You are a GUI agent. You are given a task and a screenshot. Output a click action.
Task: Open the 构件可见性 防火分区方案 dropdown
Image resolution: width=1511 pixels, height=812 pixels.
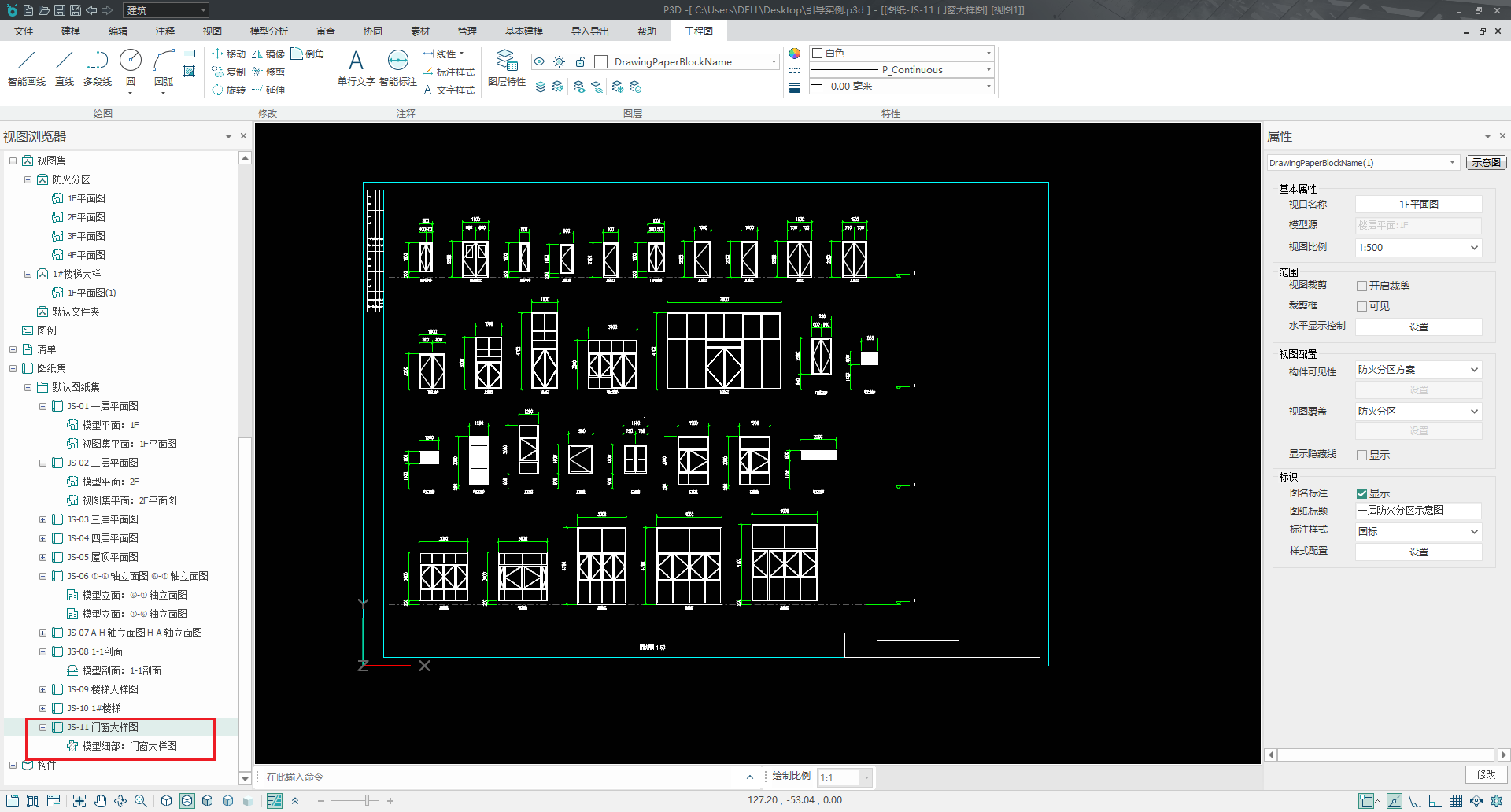pos(1418,370)
